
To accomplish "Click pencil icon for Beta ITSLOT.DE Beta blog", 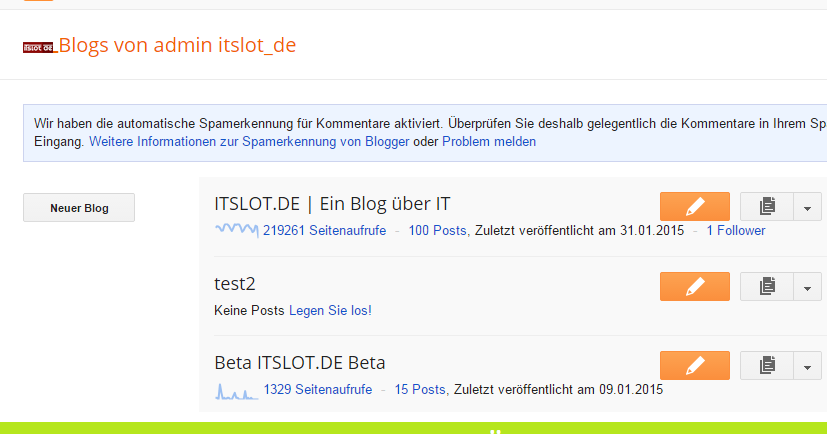I will (695, 365).
